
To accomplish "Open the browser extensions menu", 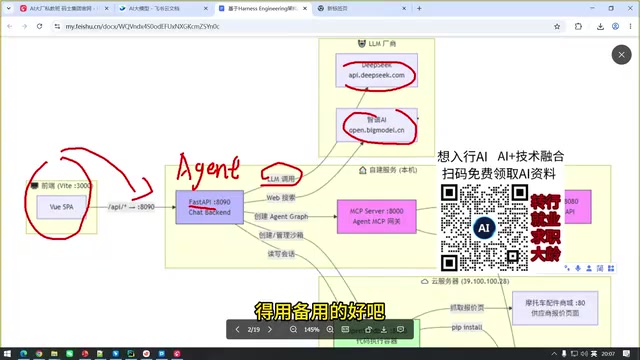I will 578,26.
